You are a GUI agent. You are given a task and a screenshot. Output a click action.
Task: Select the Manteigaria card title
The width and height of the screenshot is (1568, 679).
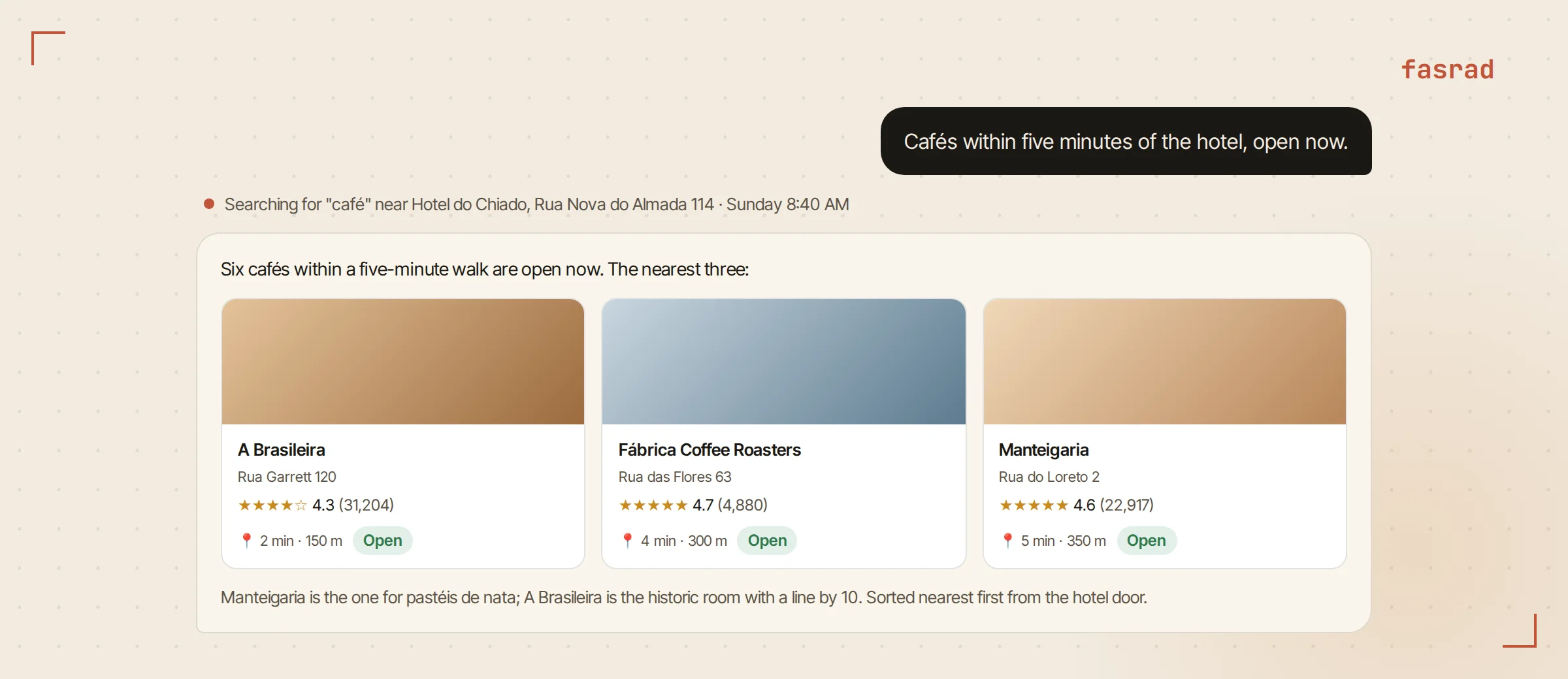(x=1043, y=450)
